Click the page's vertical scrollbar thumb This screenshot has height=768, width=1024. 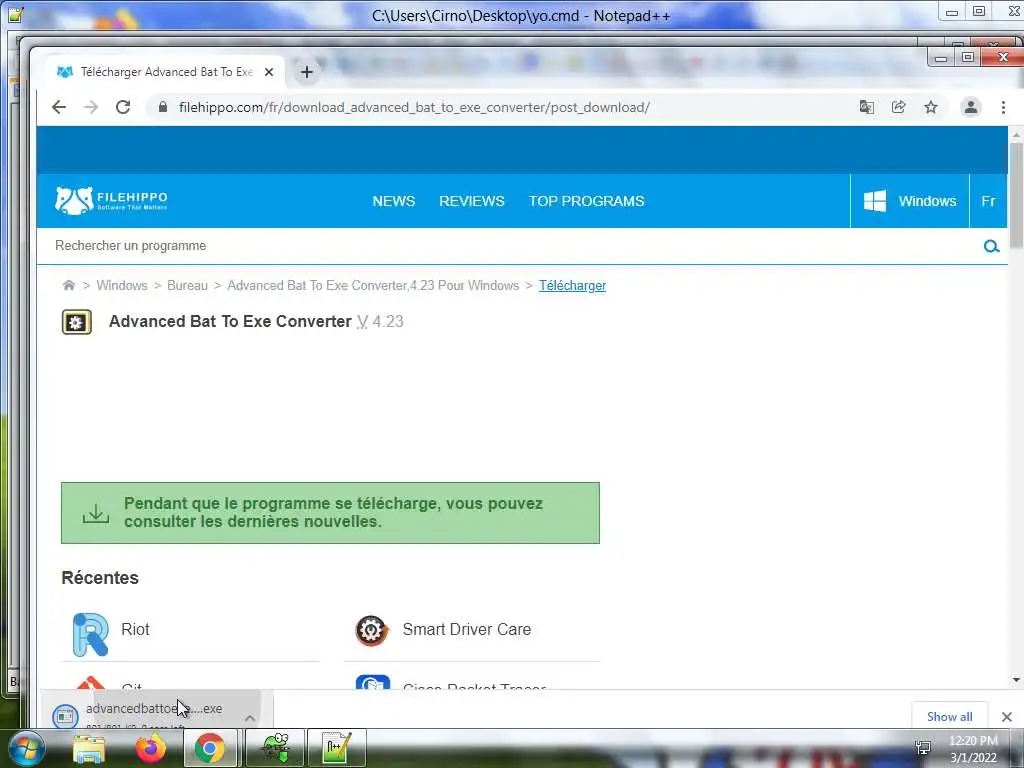click(1016, 195)
